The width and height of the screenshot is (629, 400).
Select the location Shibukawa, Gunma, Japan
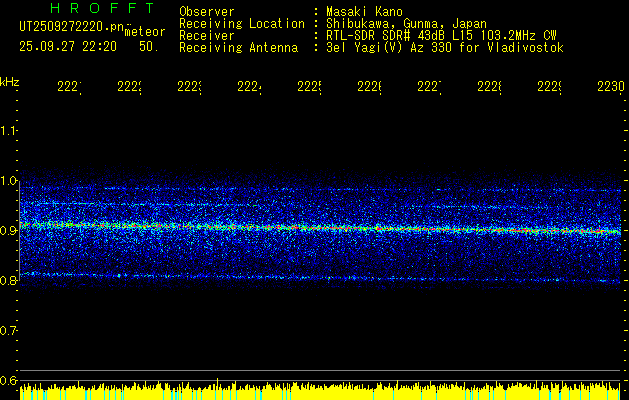pos(406,24)
